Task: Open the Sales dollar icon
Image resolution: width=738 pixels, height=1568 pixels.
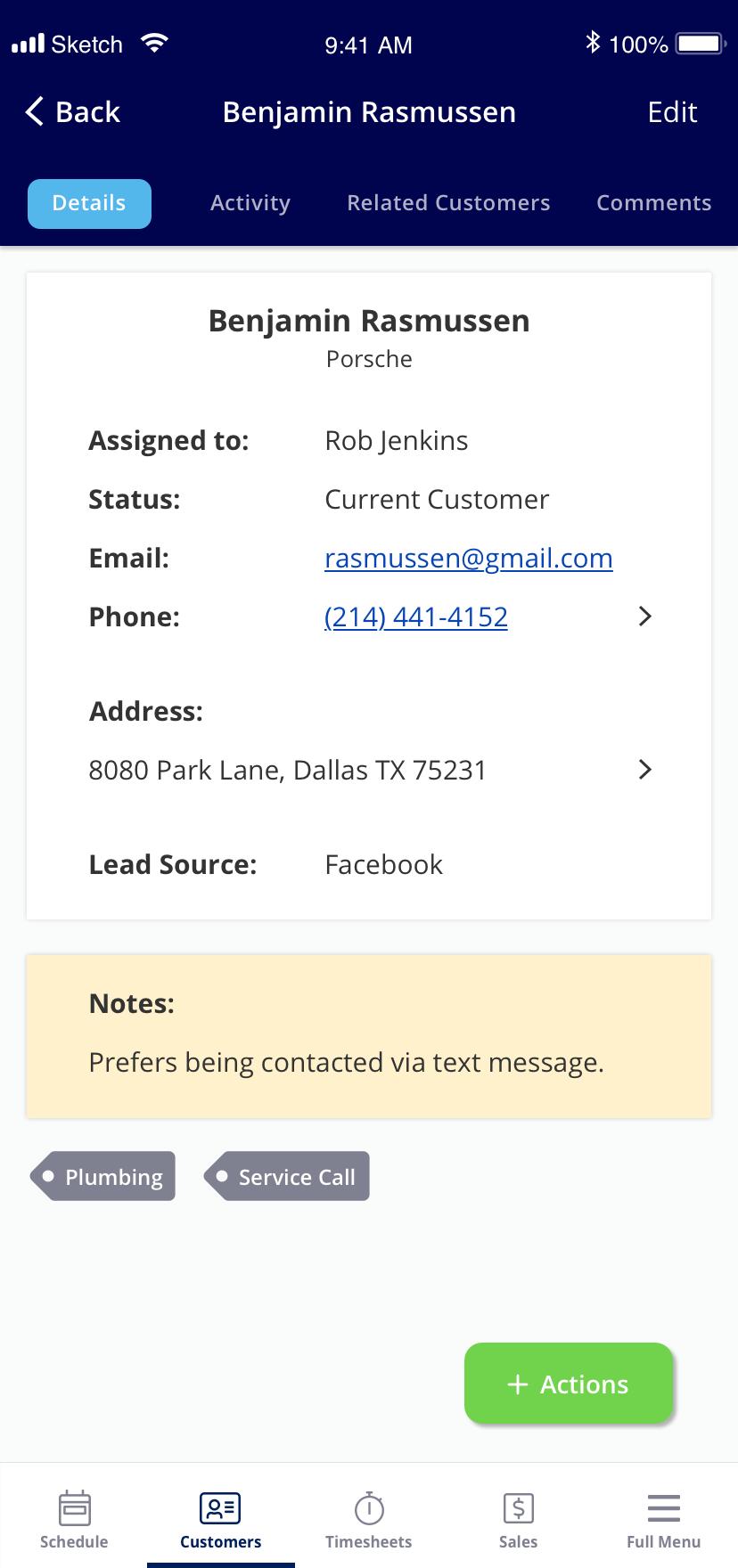Action: 518,1507
